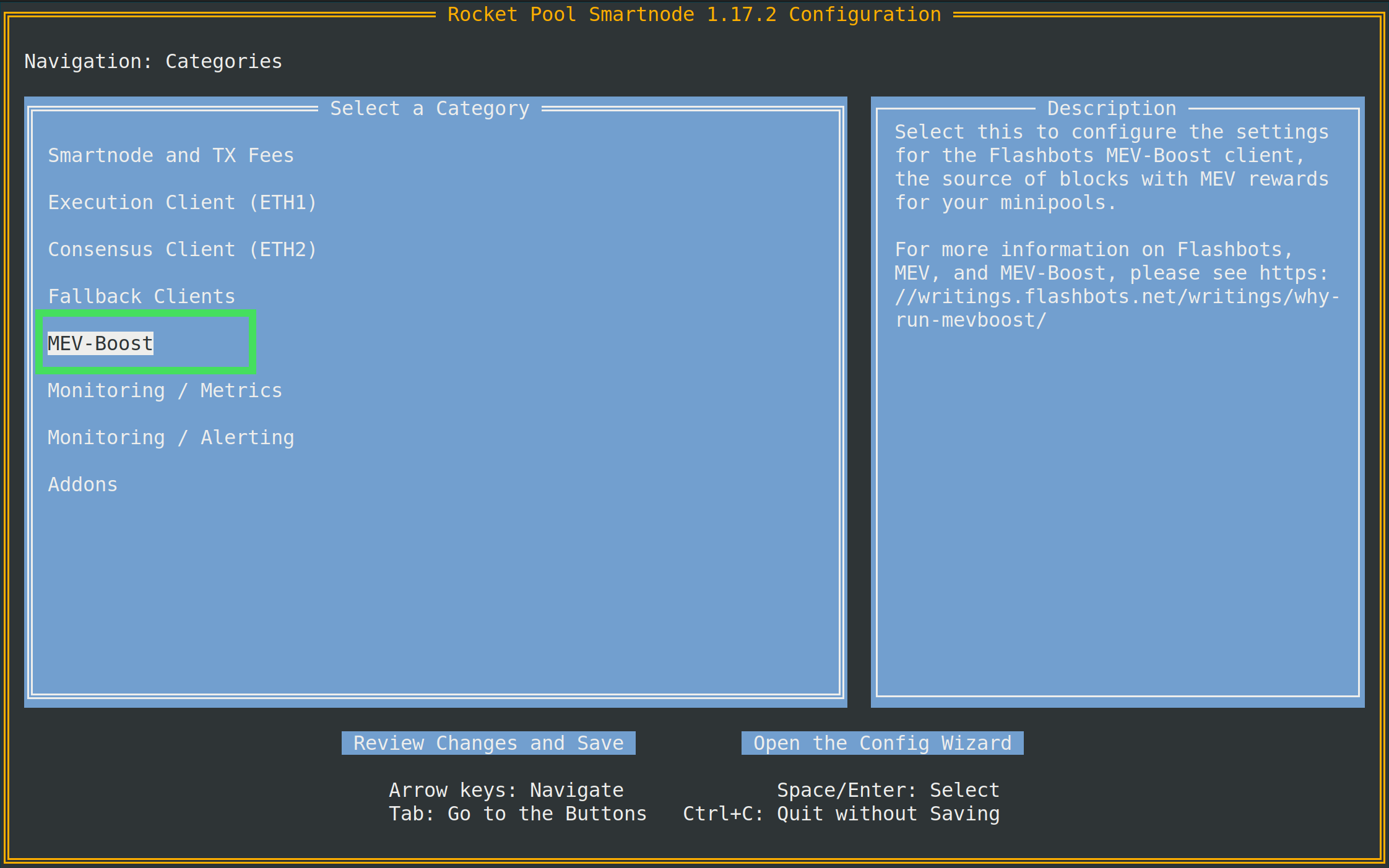Choose Consensus Client (ETH2) category
This screenshot has height=868, width=1389.
pyautogui.click(x=182, y=249)
